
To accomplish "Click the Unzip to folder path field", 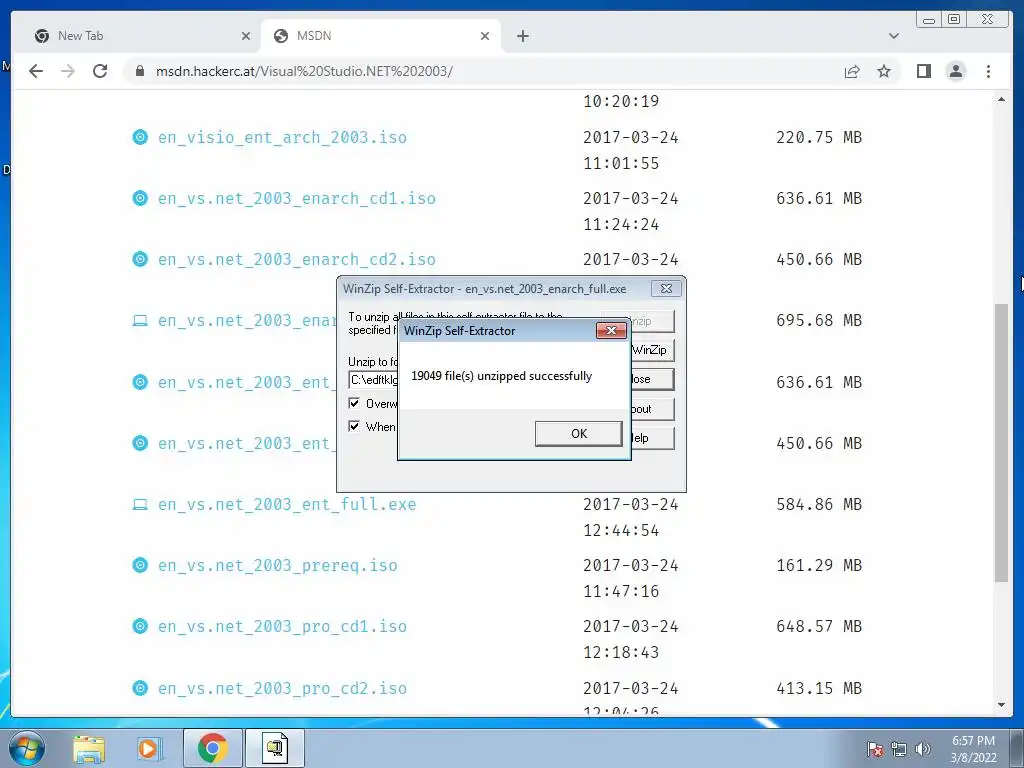I will pyautogui.click(x=374, y=379).
